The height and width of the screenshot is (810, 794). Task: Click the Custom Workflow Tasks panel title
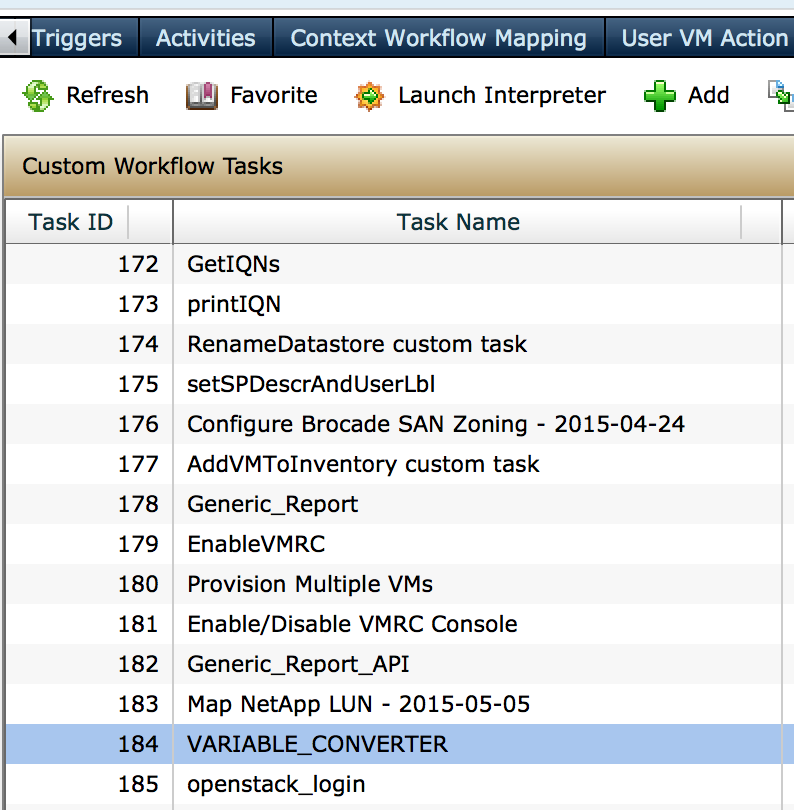click(152, 166)
